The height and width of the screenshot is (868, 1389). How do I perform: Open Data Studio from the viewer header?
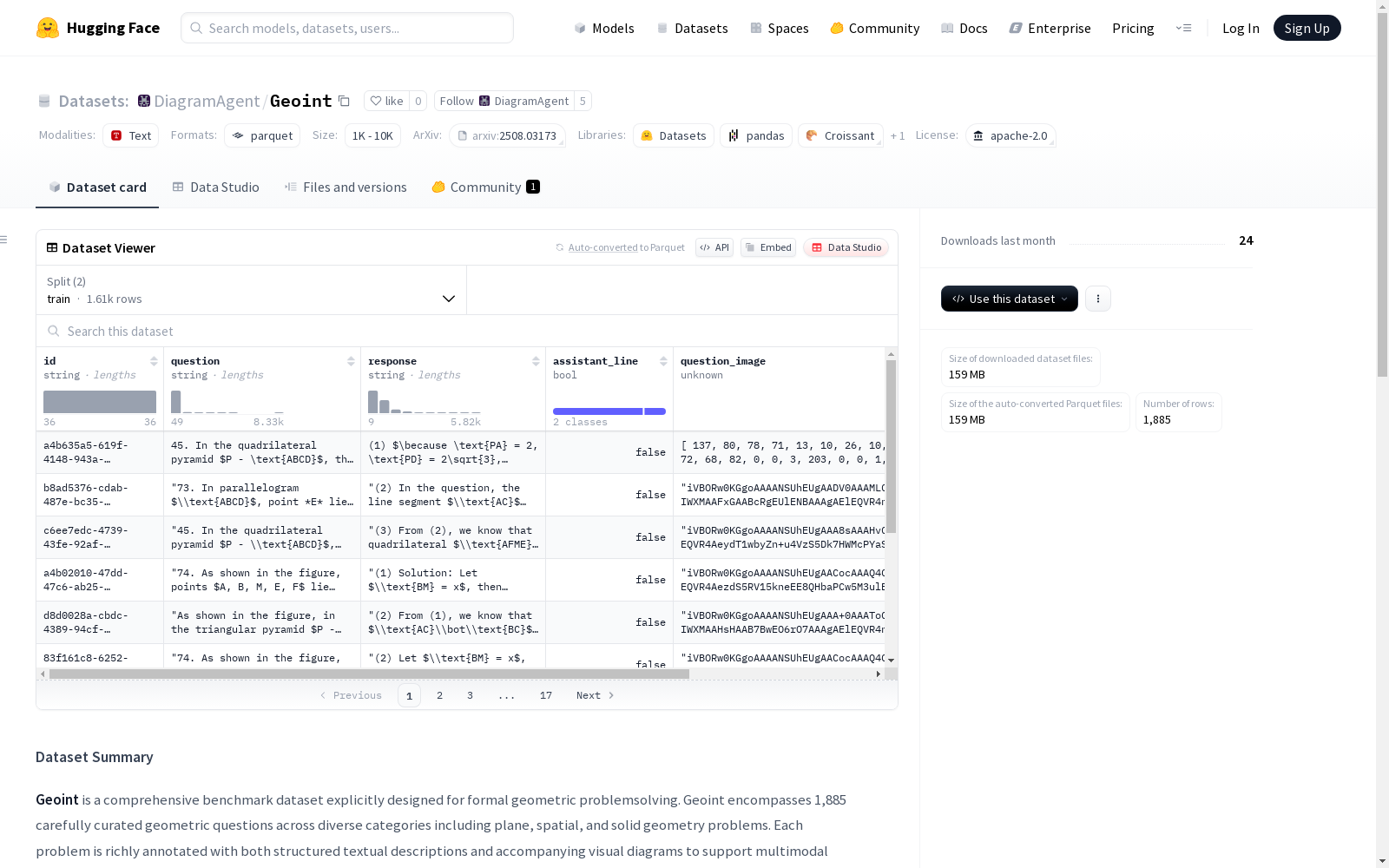(846, 247)
